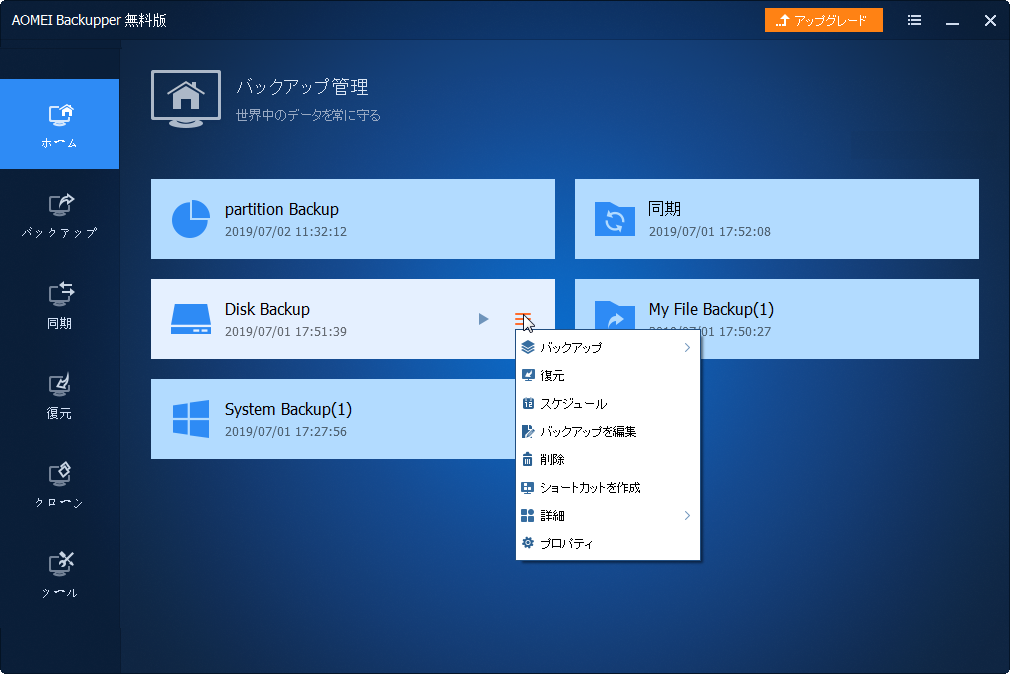Click the System Backup(1) task title
1010x674 pixels.
click(288, 409)
